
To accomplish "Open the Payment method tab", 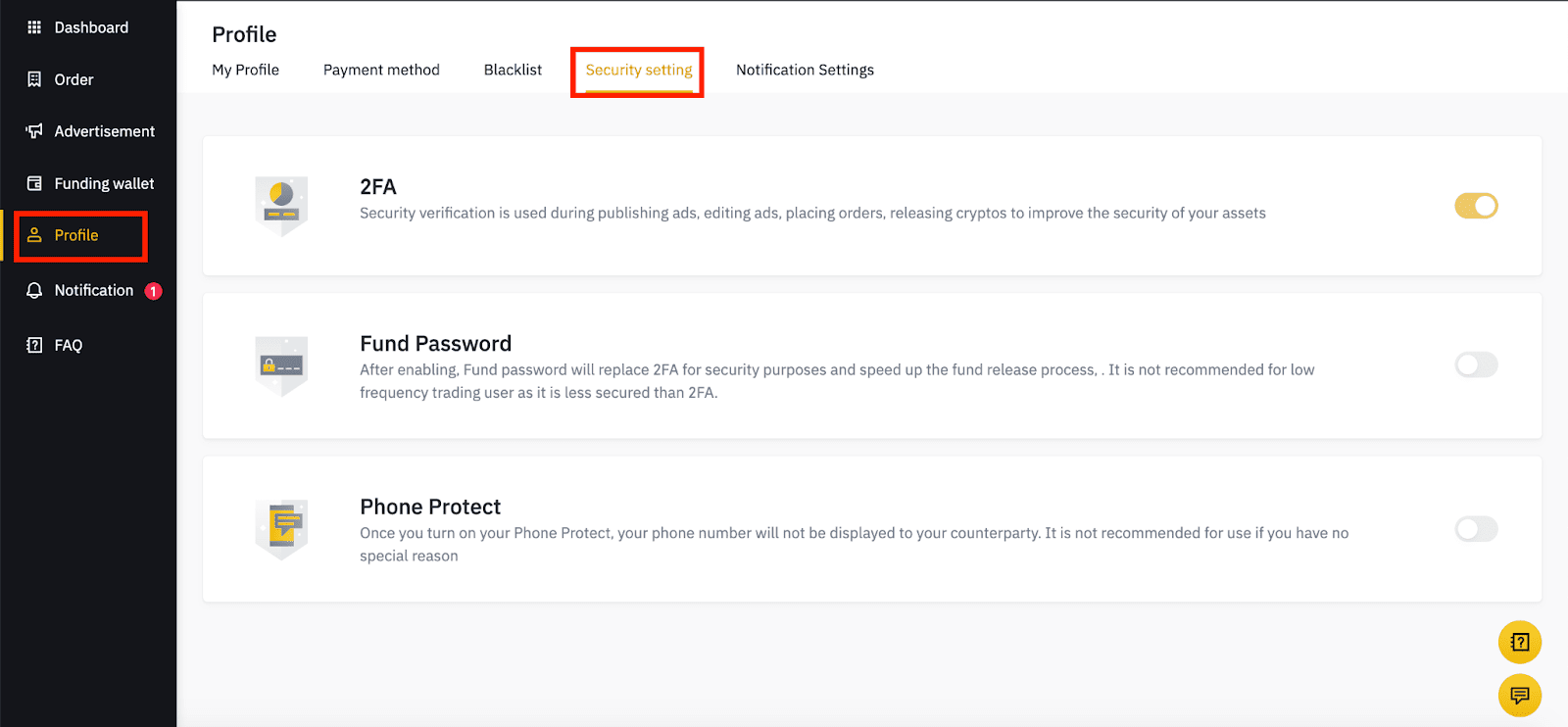I will [381, 70].
